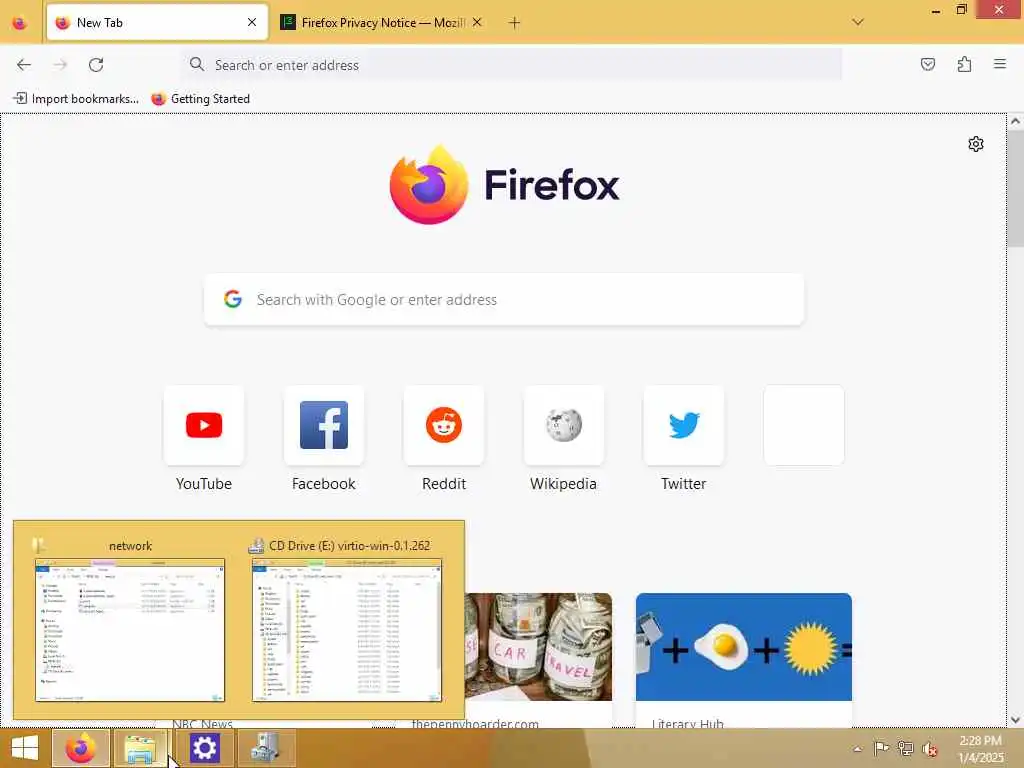Click the computer device taskbar icon
The width and height of the screenshot is (1024, 768).
[x=266, y=748]
